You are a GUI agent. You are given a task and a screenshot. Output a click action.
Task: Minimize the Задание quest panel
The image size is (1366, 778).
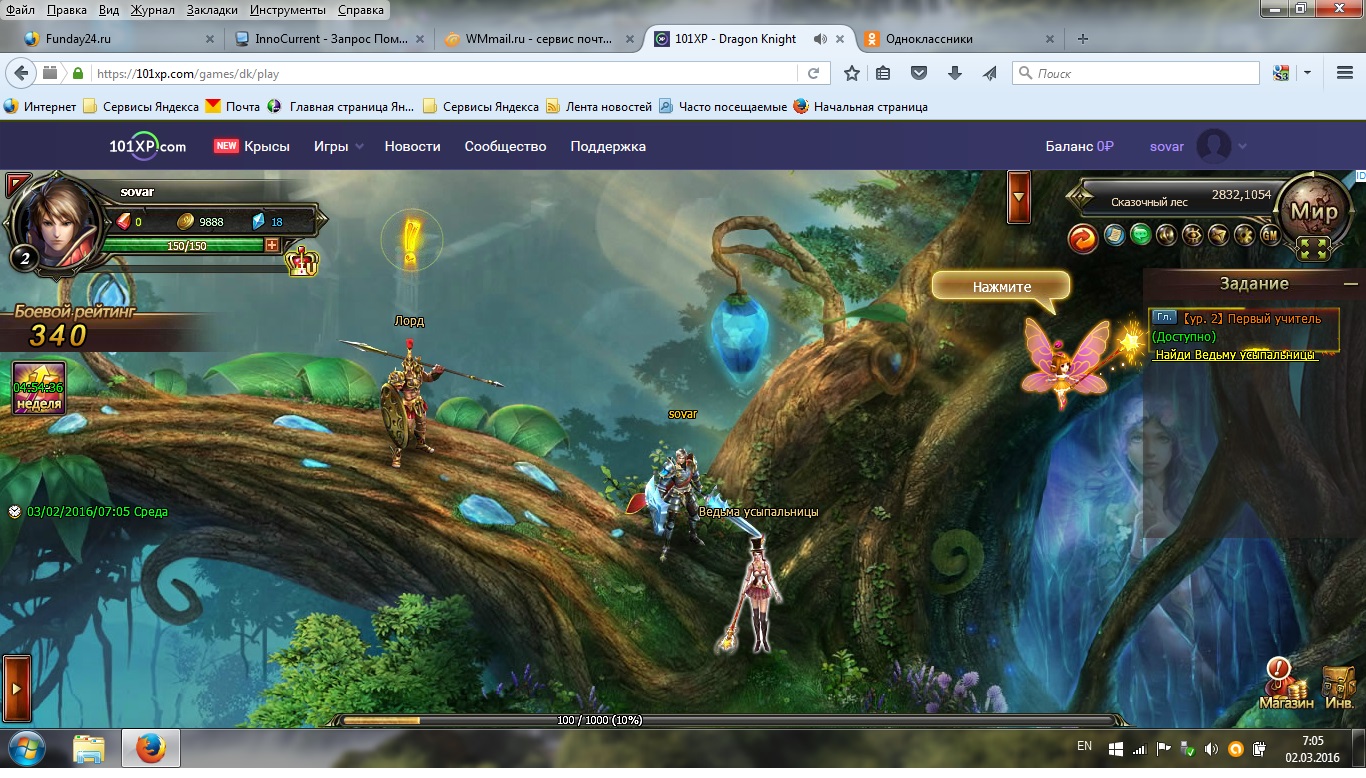pyautogui.click(x=1350, y=284)
